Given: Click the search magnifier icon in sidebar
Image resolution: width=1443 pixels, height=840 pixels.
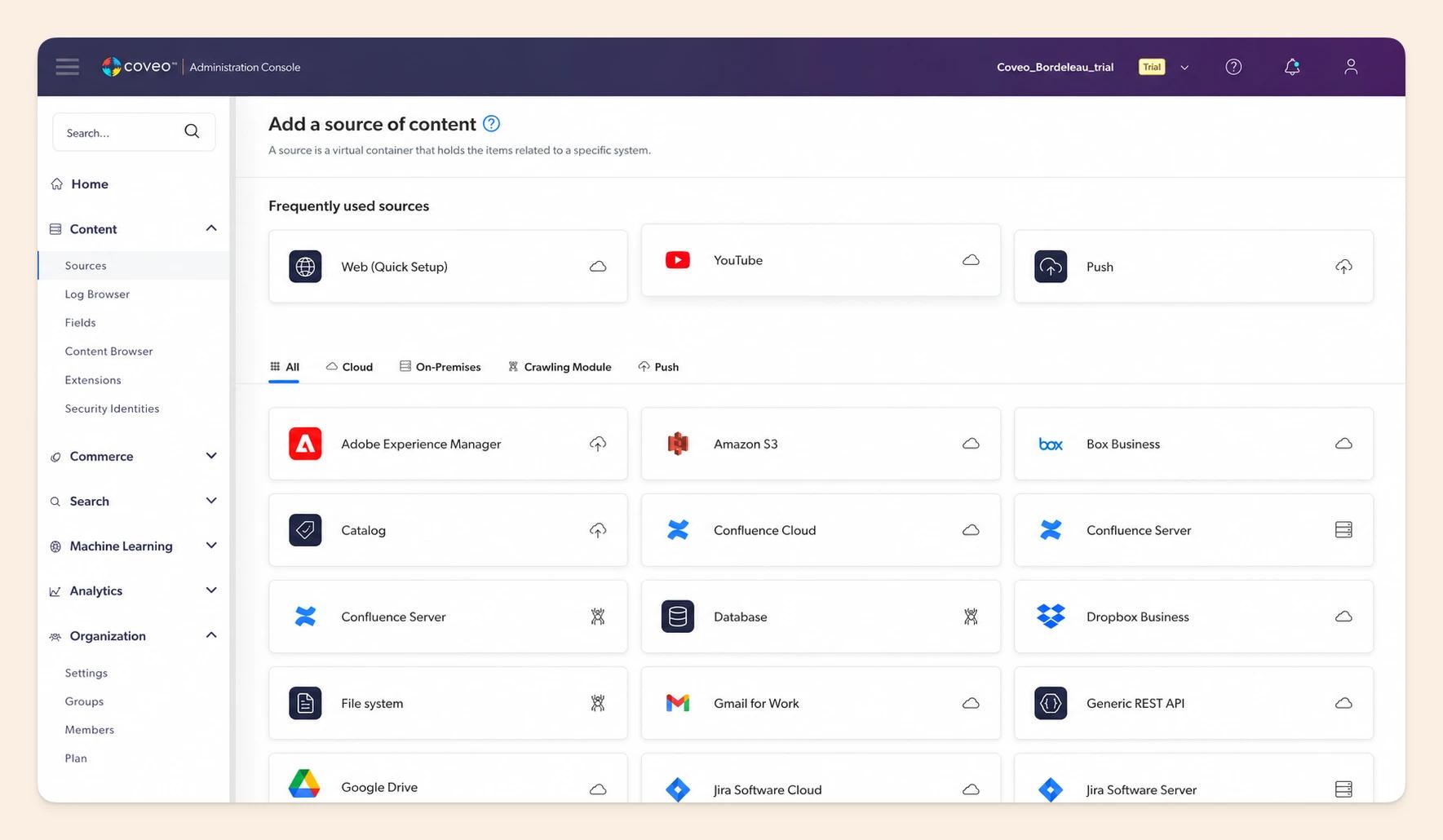Looking at the screenshot, I should pos(192,131).
